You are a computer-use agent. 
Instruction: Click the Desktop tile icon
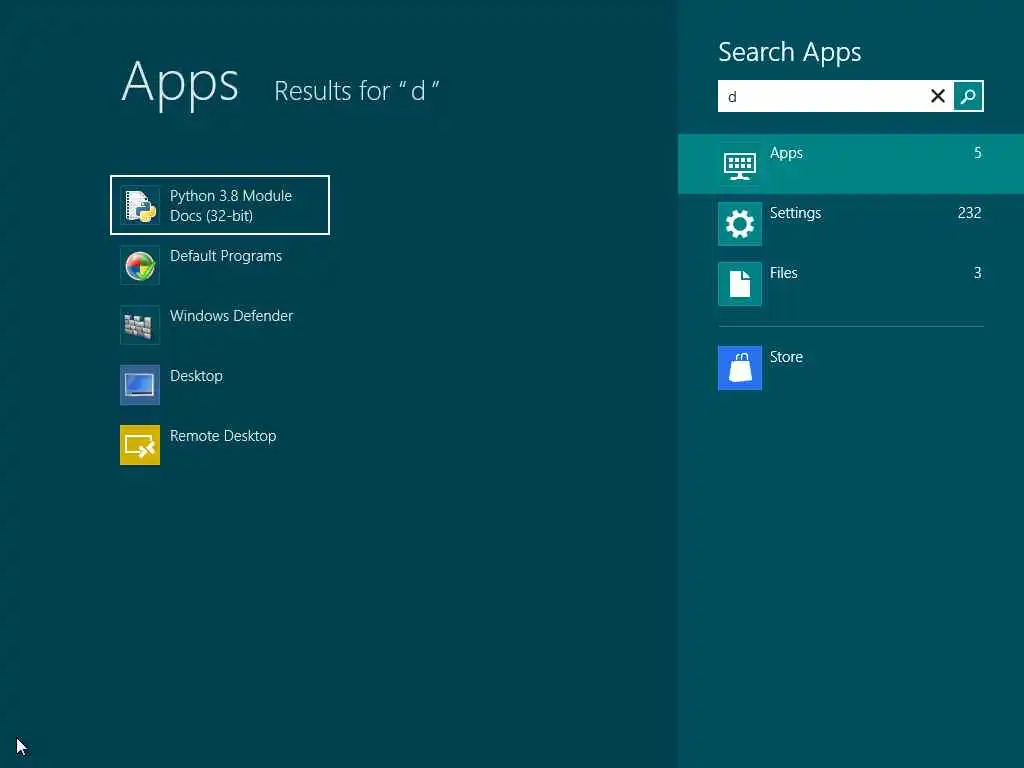point(140,385)
